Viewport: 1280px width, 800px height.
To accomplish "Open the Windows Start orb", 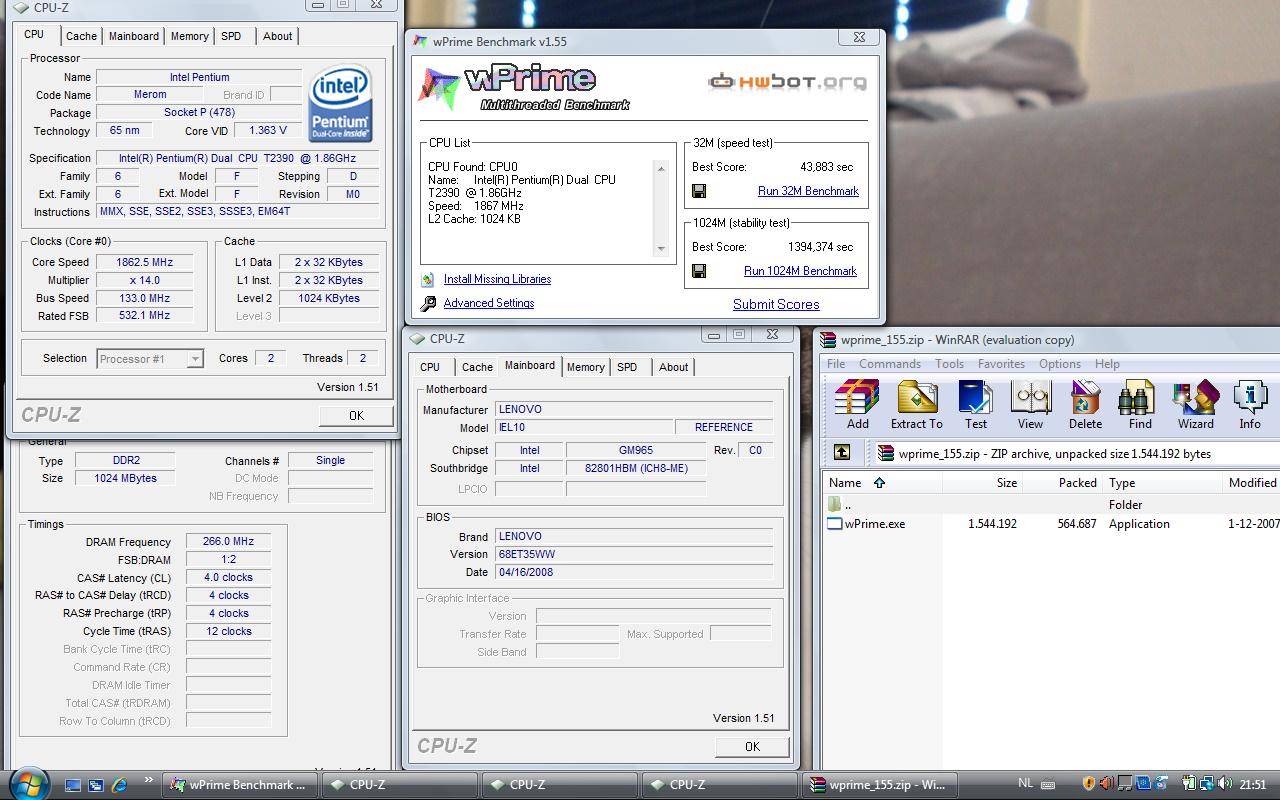I will point(28,782).
